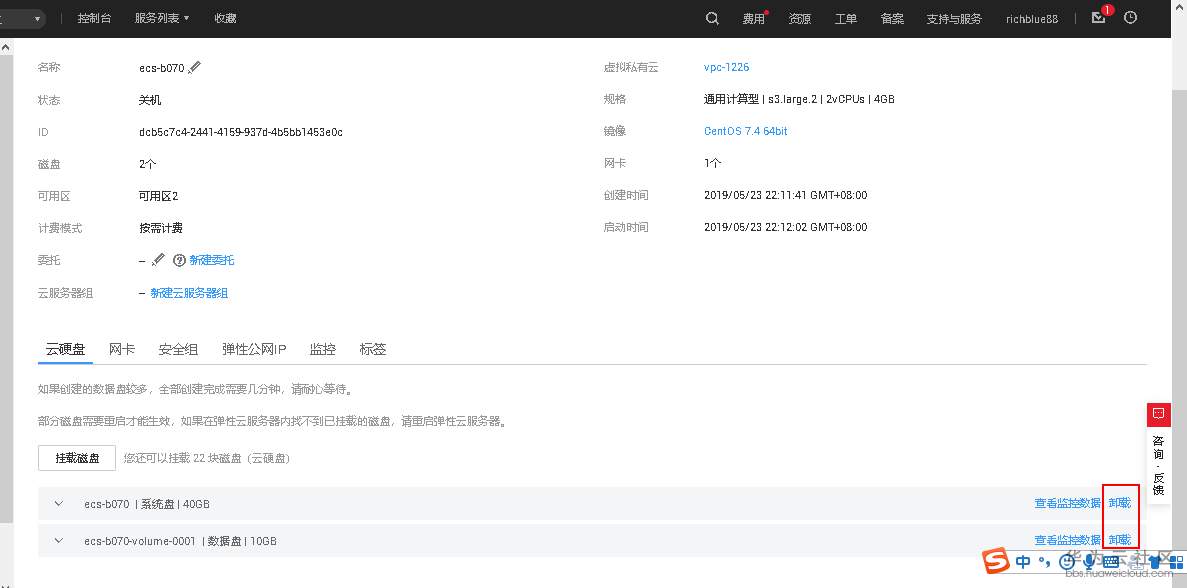This screenshot has height=588, width=1187.
Task: Open the CentOS 7.4 64bit image link
Action: click(x=746, y=131)
